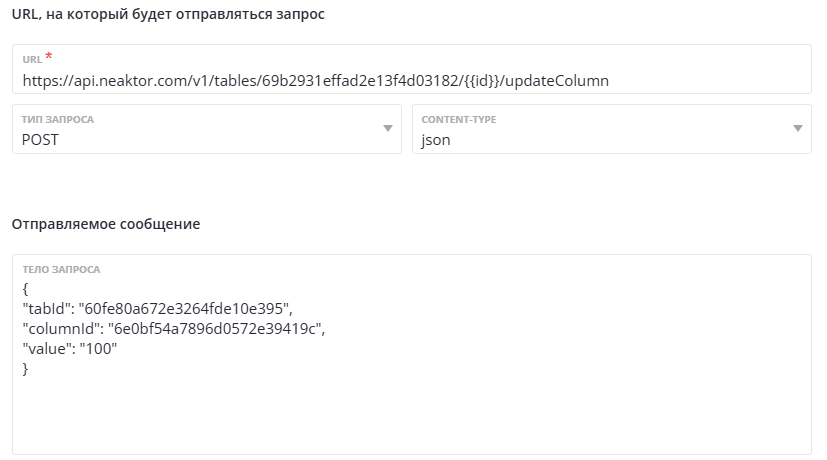Click the json value in Content-Type
827x460 pixels.
point(436,140)
